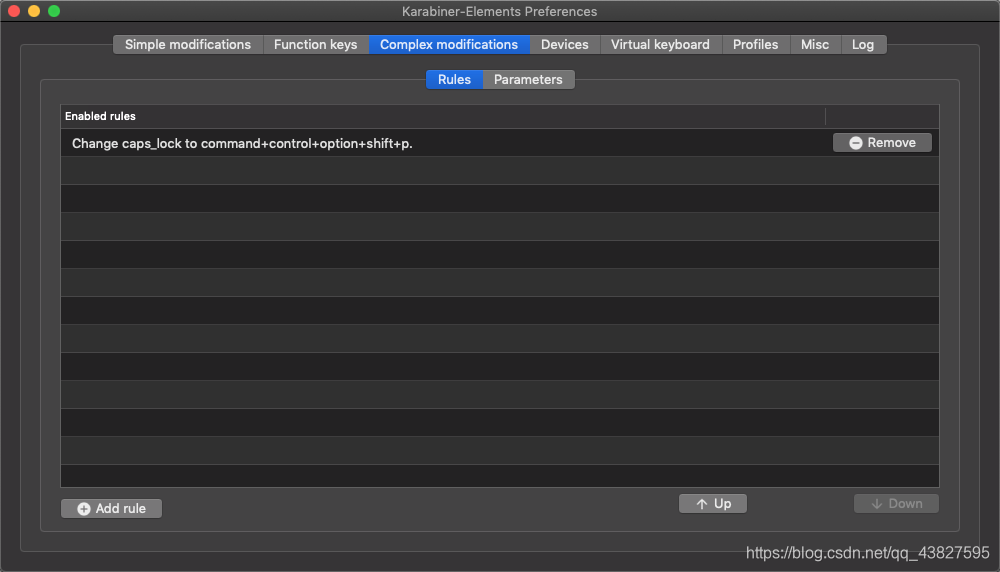Move the rule Up
1000x572 pixels.
(x=712, y=504)
